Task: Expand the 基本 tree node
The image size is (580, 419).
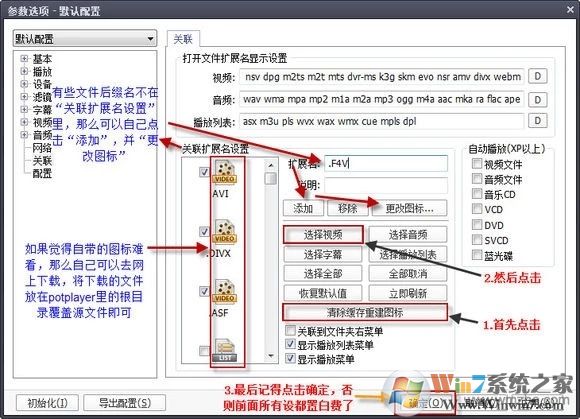Action: (x=24, y=58)
